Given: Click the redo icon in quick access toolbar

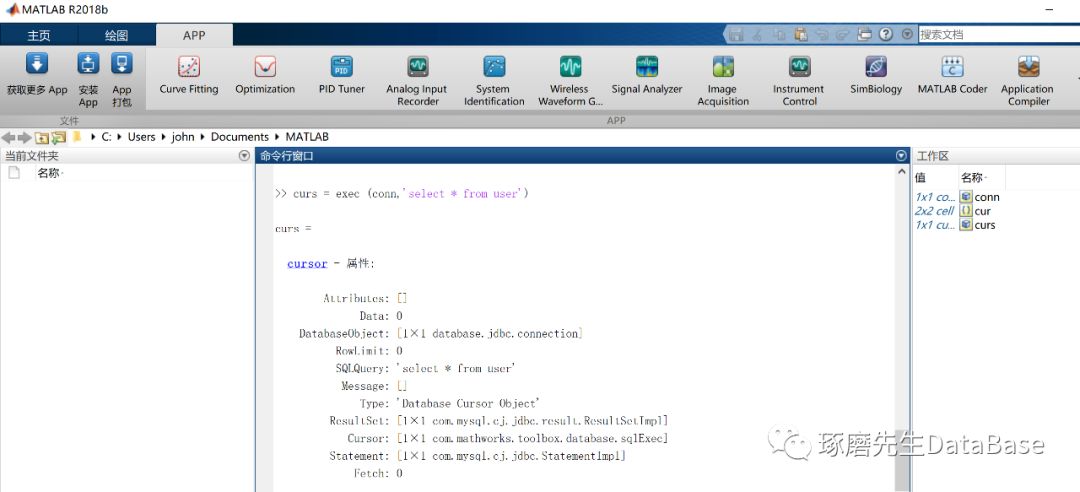Looking at the screenshot, I should (842, 34).
